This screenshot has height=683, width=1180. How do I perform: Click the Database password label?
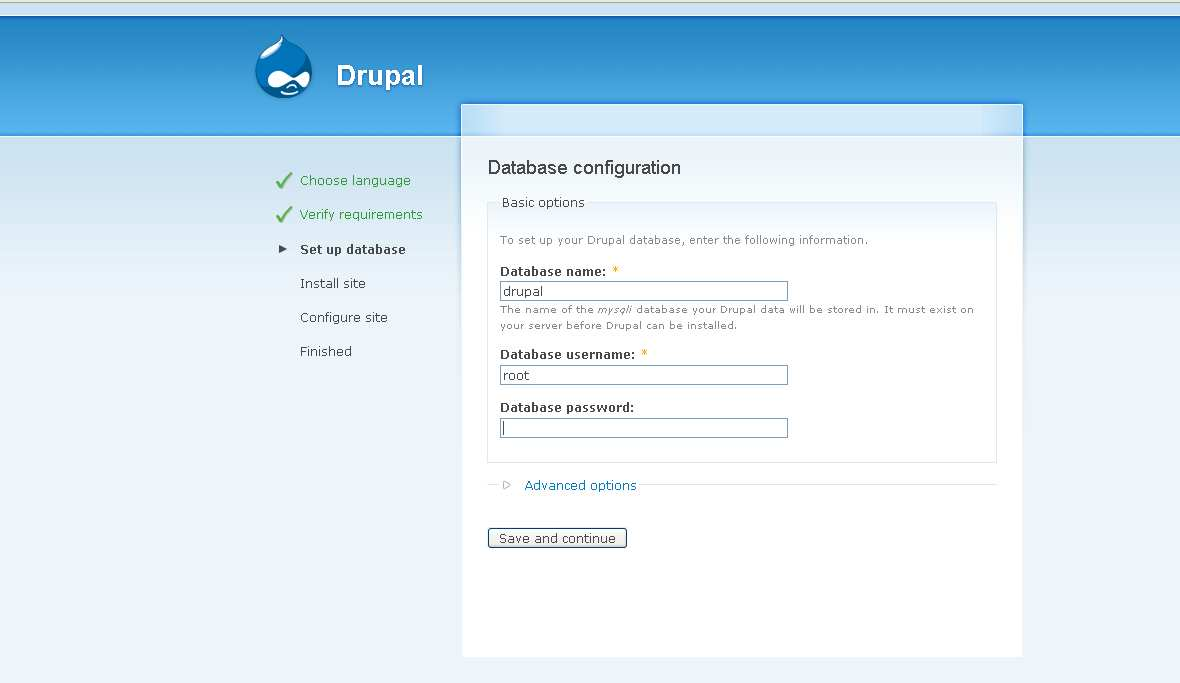tap(567, 407)
